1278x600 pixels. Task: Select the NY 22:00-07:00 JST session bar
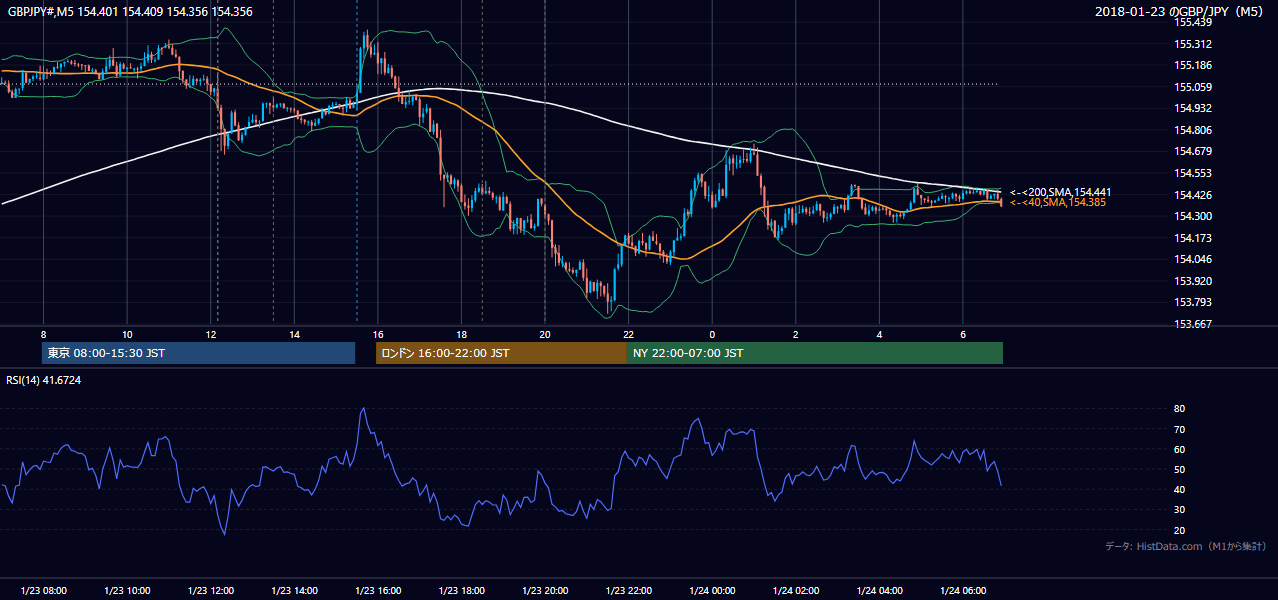(815, 353)
